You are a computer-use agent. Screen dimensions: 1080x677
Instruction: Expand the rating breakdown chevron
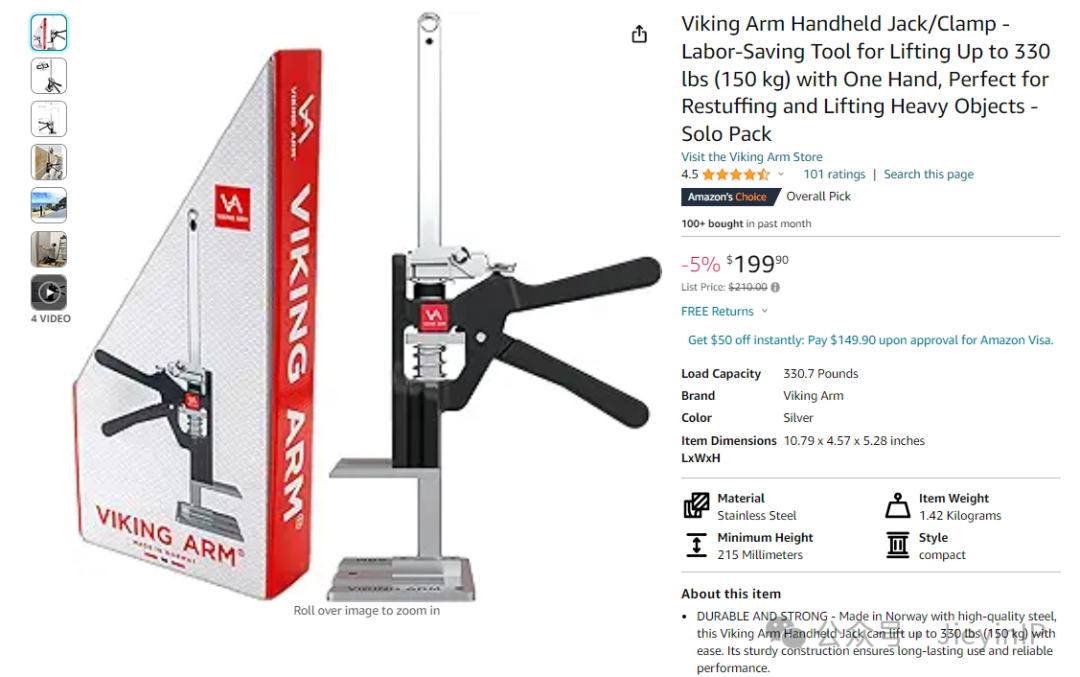click(780, 175)
